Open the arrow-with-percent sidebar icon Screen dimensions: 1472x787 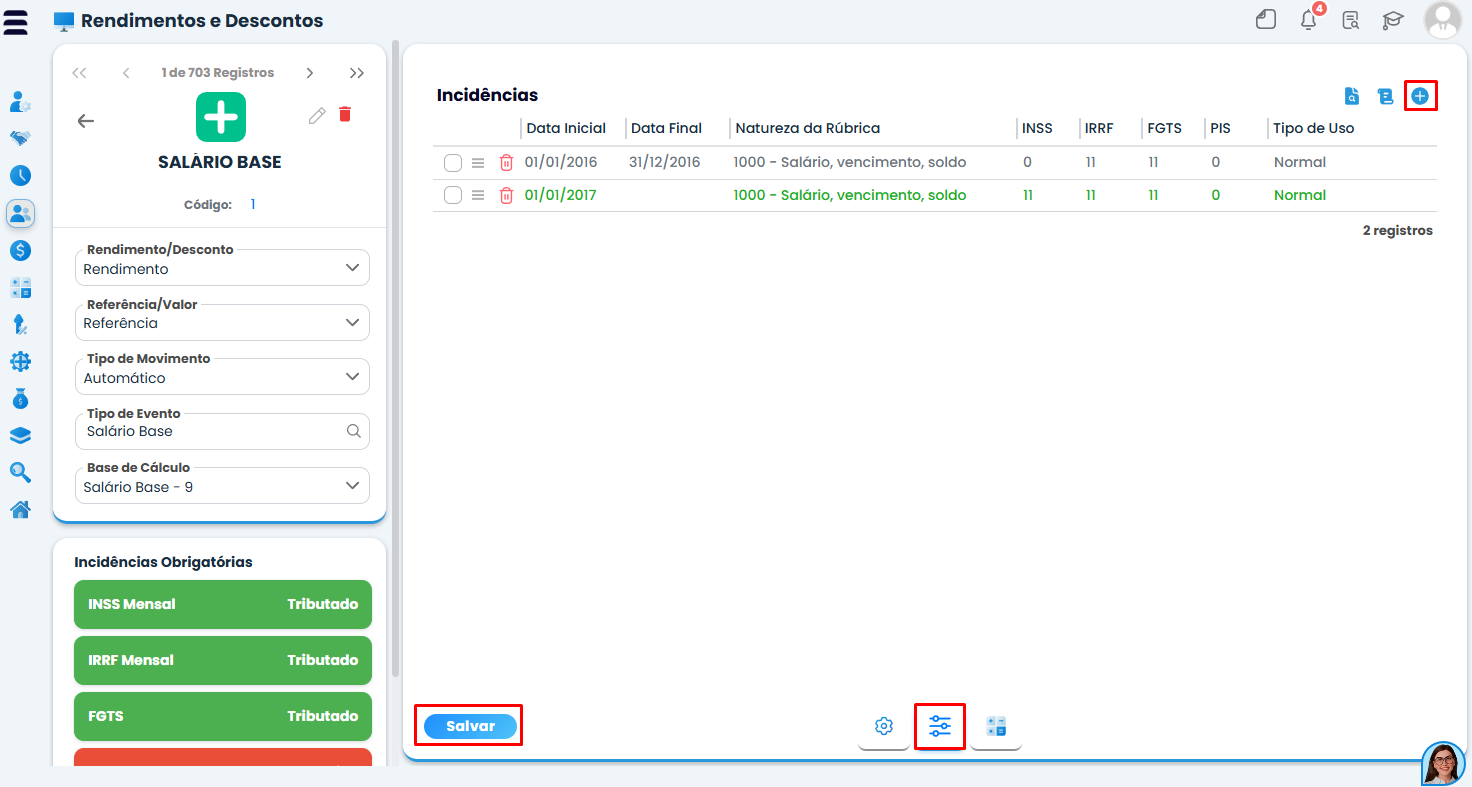tap(20, 324)
